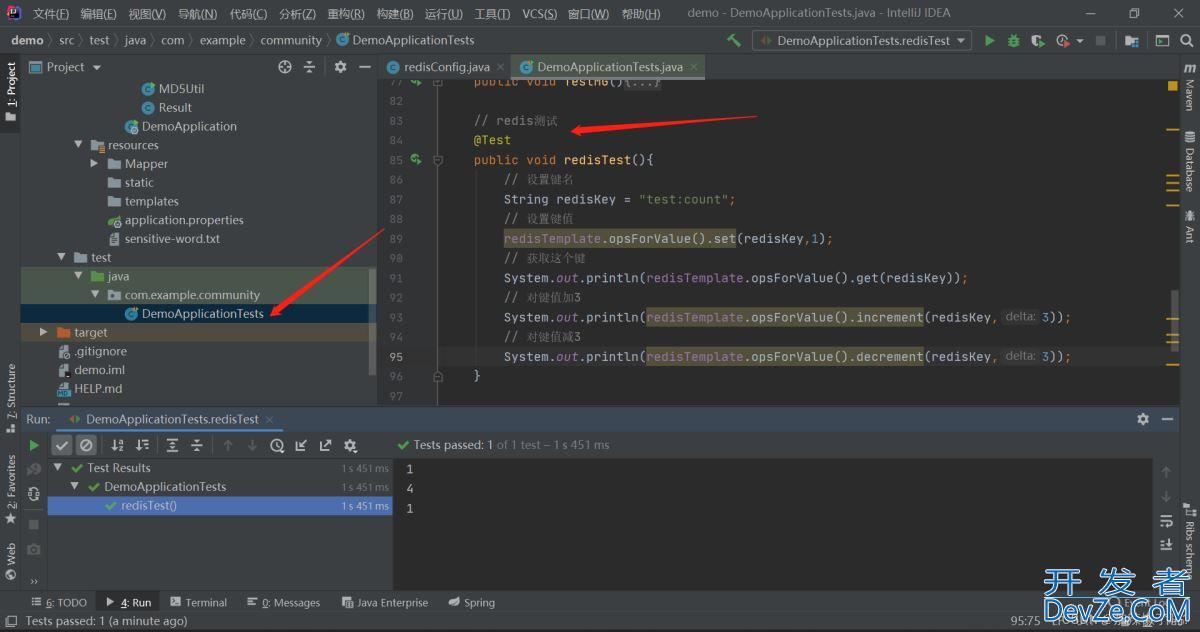The image size is (1200, 632).
Task: Switch to redisConfig.java editor tab
Action: click(445, 67)
